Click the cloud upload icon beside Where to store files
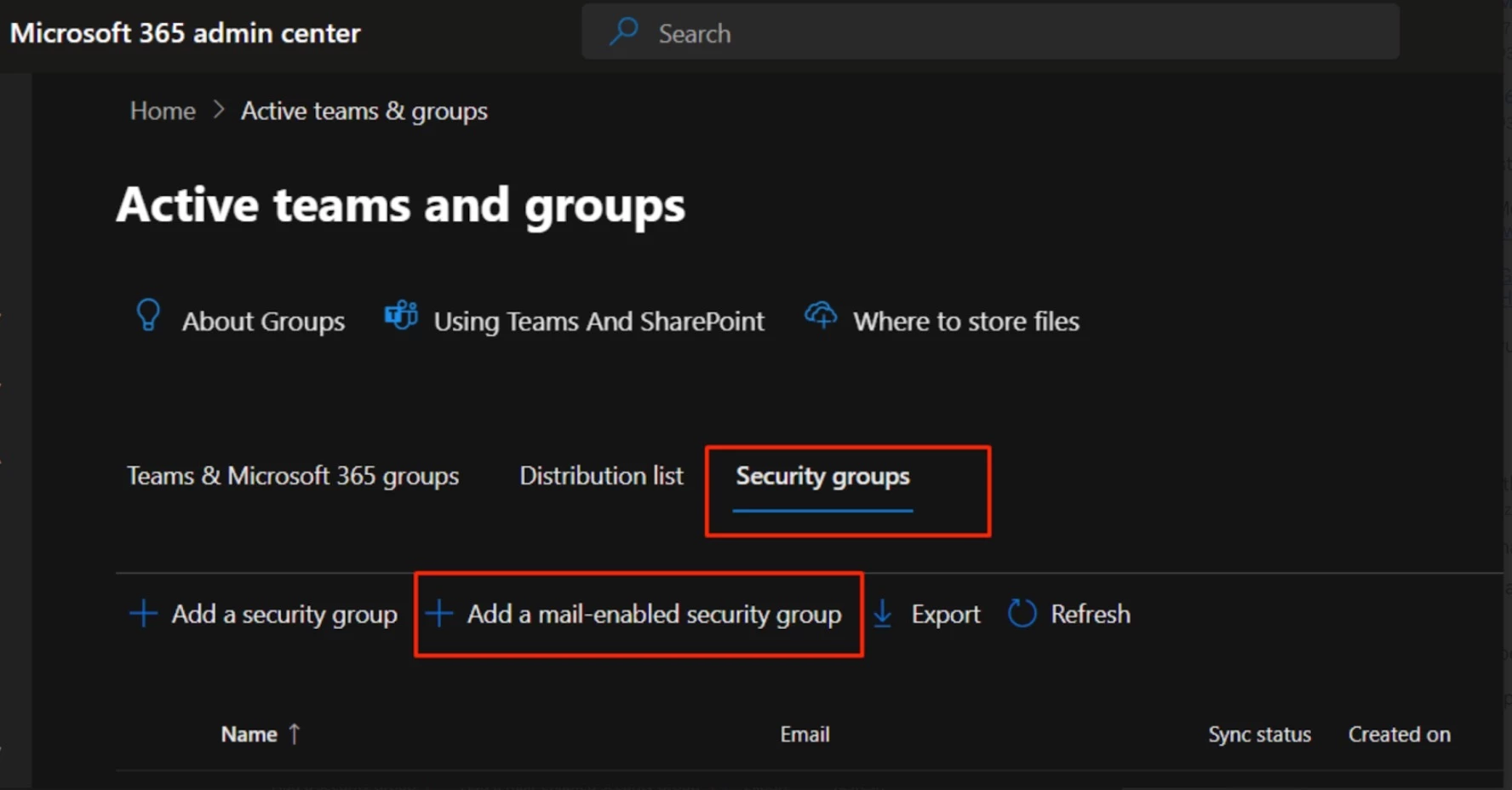Image resolution: width=1512 pixels, height=790 pixels. click(x=821, y=315)
